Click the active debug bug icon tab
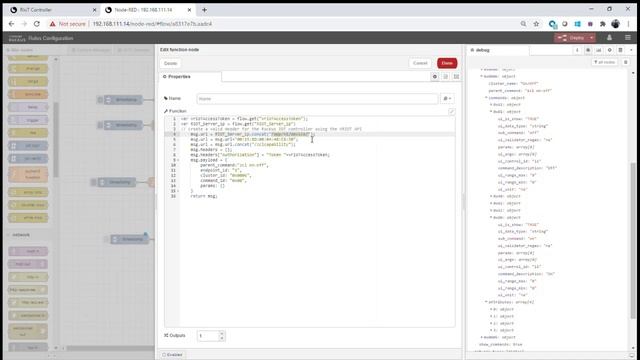This screenshot has width=640, height=360. point(588,50)
